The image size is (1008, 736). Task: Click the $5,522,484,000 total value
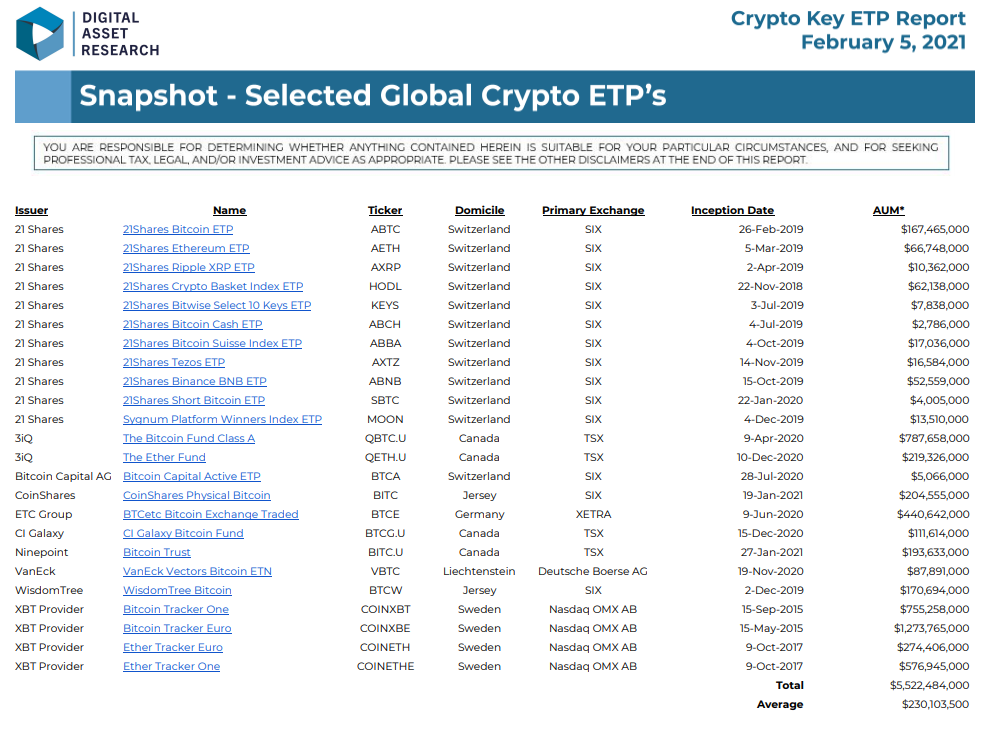[x=930, y=685]
